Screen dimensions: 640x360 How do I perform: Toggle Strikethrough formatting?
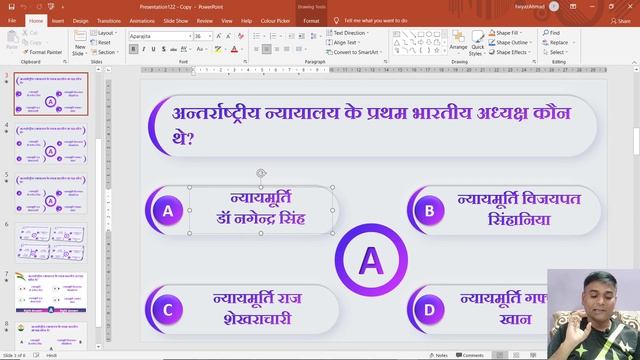pyautogui.click(x=173, y=49)
